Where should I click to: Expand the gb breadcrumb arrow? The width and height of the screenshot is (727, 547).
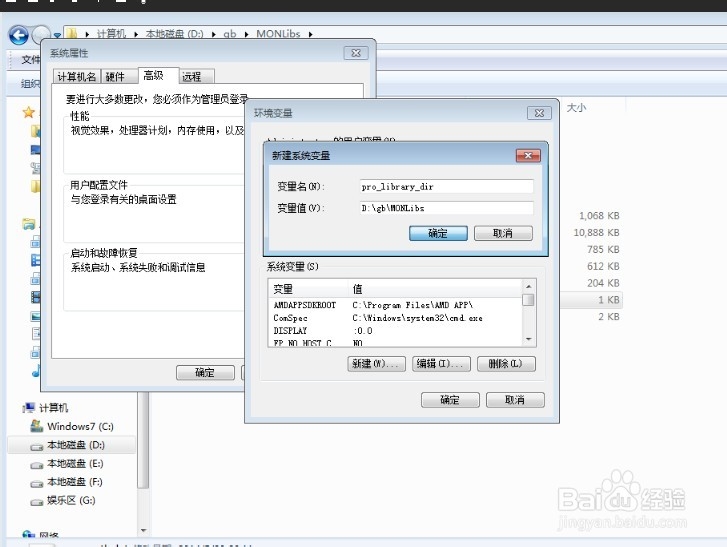coord(246,34)
